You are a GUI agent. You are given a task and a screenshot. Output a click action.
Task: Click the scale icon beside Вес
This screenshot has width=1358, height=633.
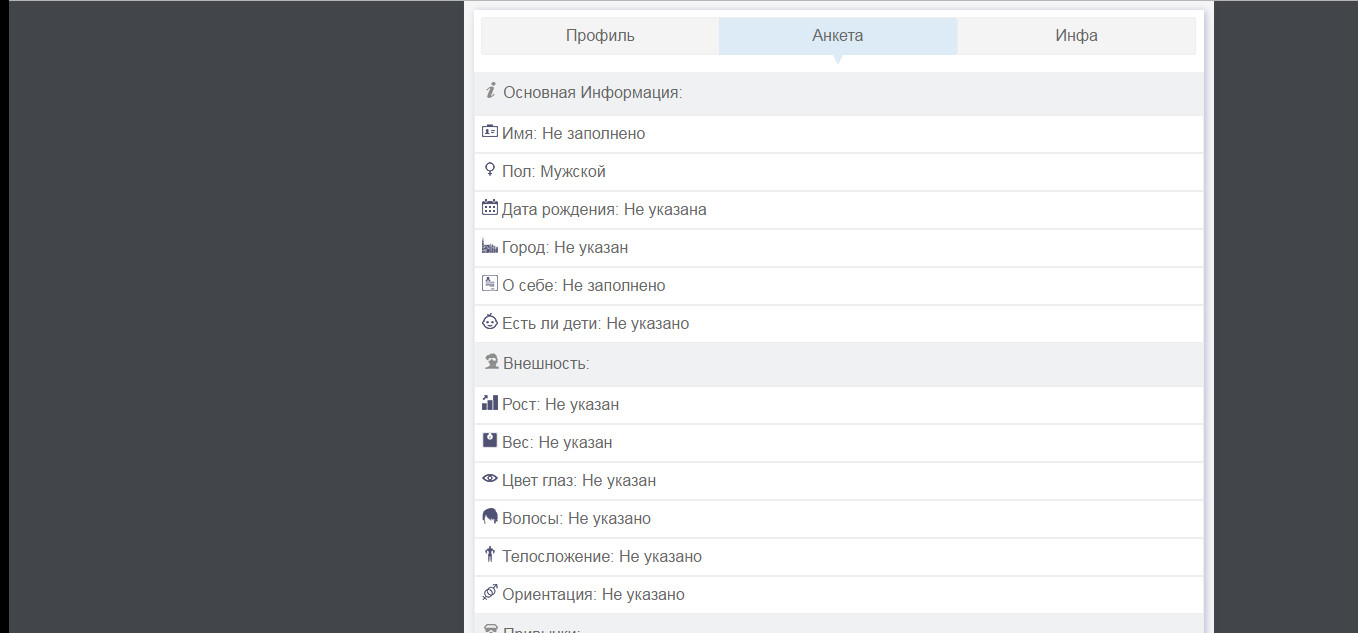point(490,441)
